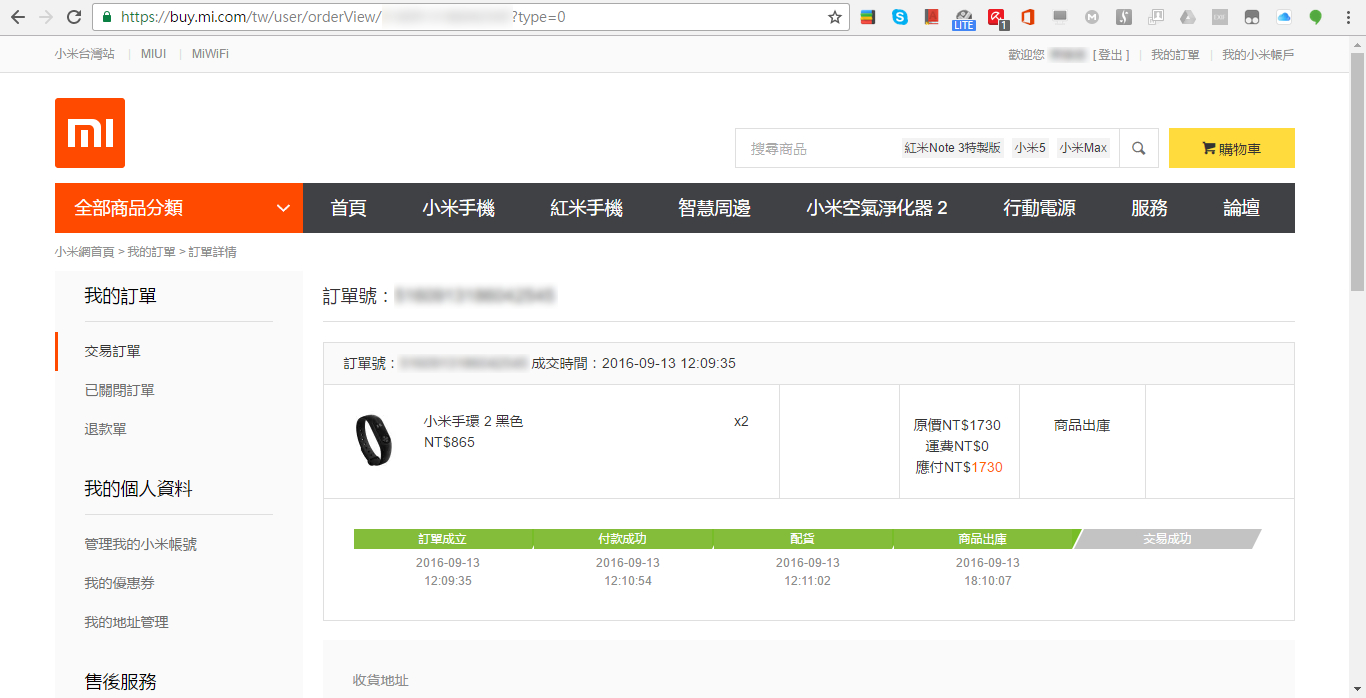Click the 小米手環 2 黑色 product name
Viewport: 1366px width, 698px height.
pos(473,421)
